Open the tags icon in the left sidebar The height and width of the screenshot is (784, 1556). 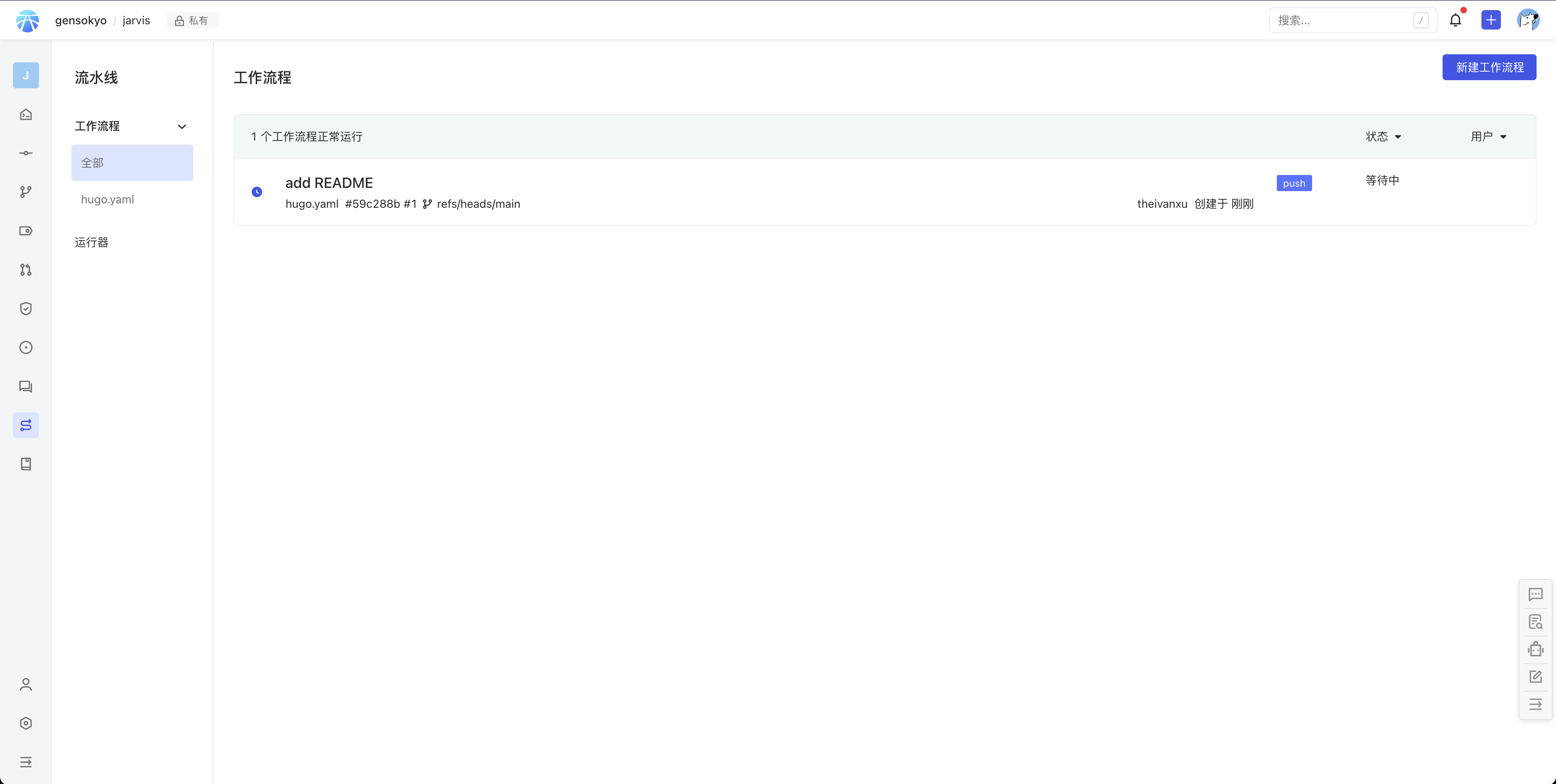(x=26, y=230)
